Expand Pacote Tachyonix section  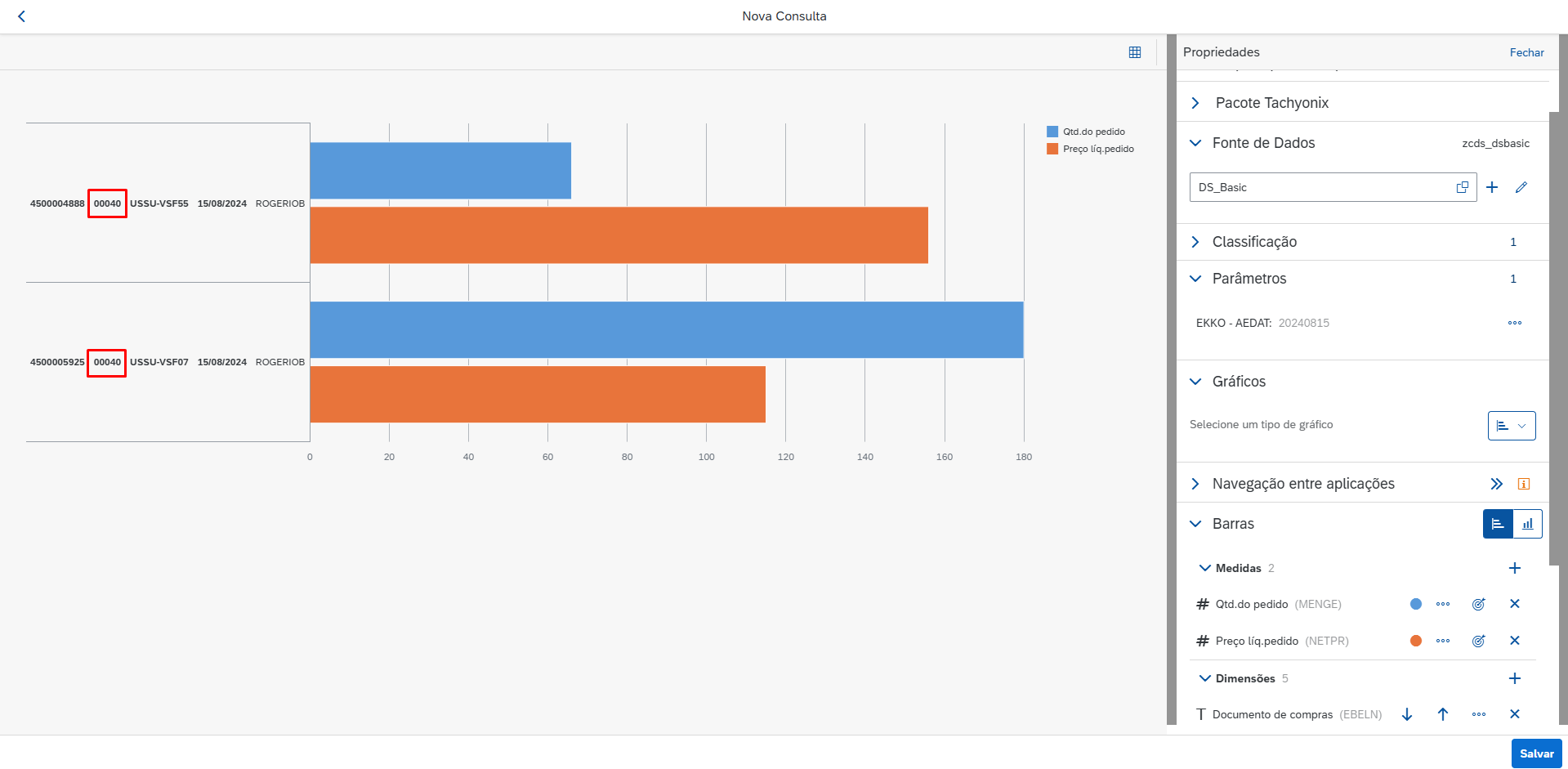point(1195,103)
